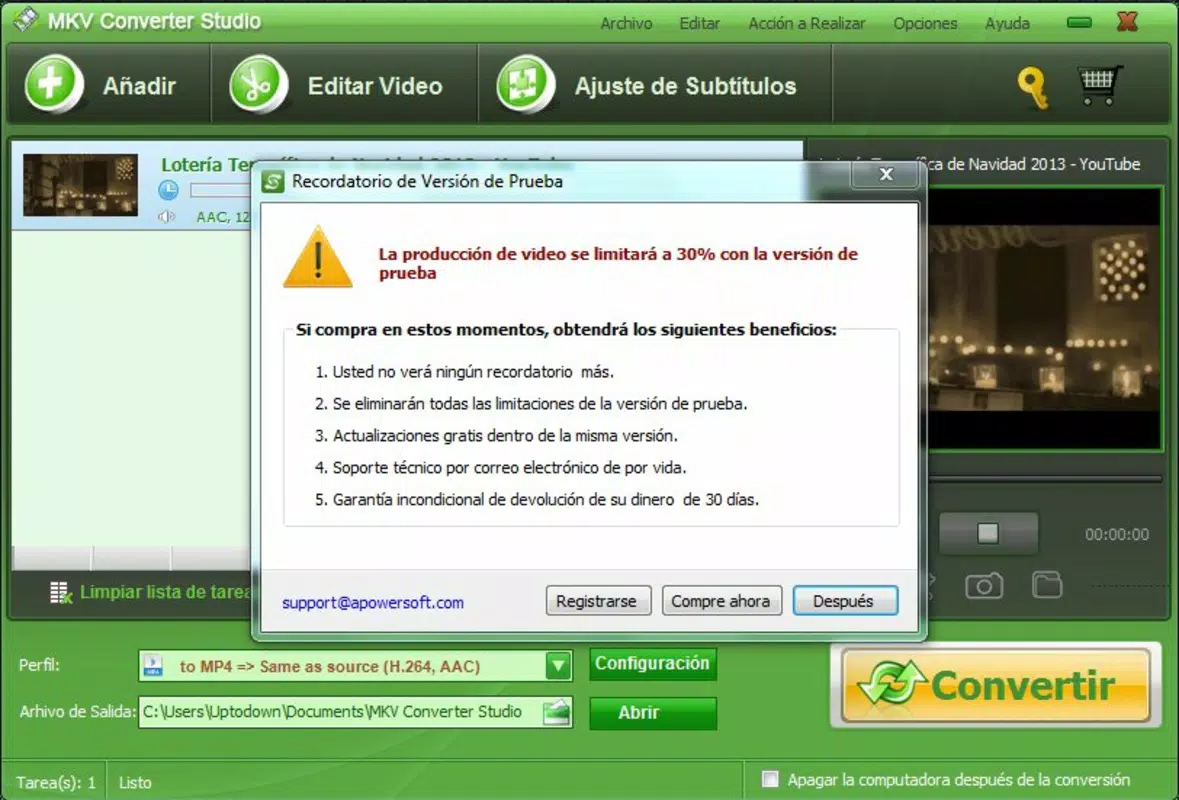1179x800 pixels.
Task: Click the Editar Video toolbar label
Action: tap(374, 86)
